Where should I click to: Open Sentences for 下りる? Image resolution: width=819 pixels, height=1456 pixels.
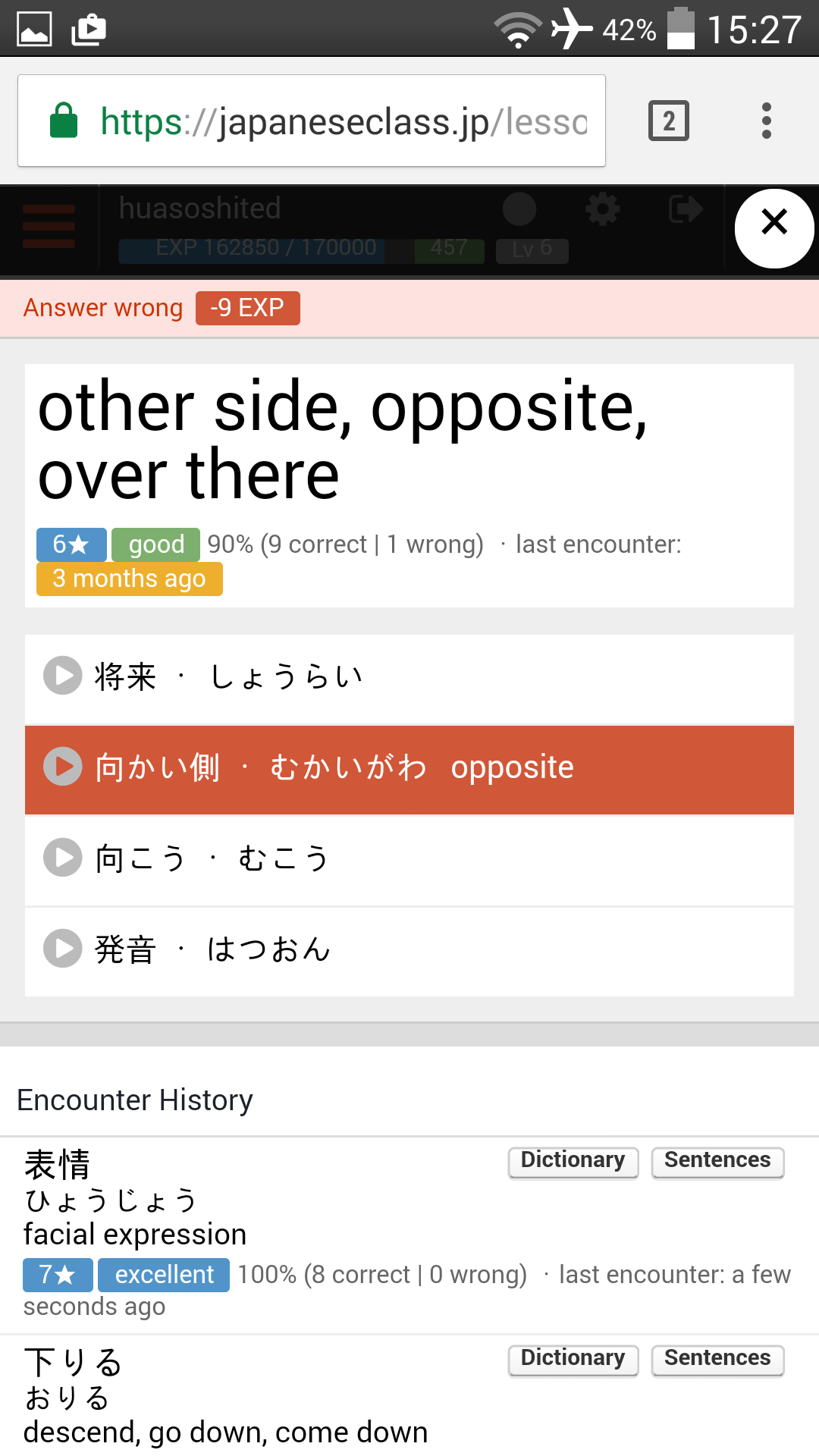[717, 1359]
